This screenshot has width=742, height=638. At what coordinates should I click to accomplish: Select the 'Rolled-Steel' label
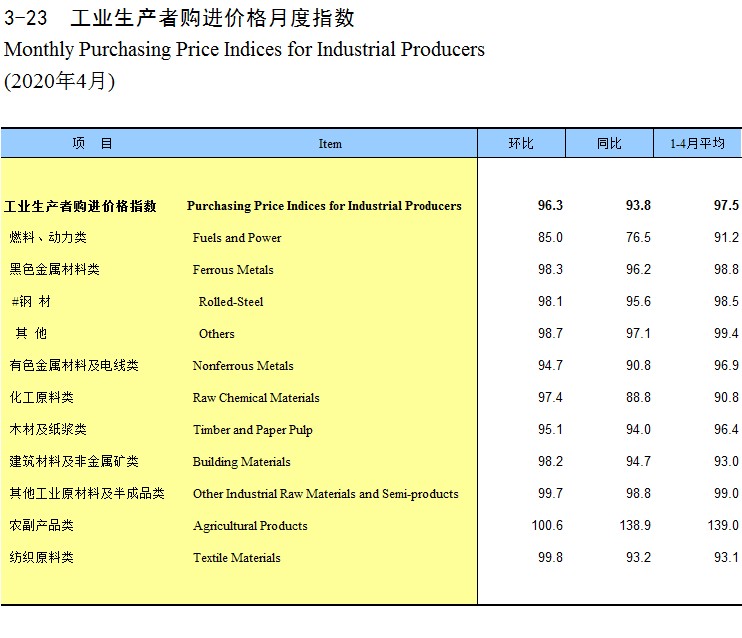click(x=231, y=302)
